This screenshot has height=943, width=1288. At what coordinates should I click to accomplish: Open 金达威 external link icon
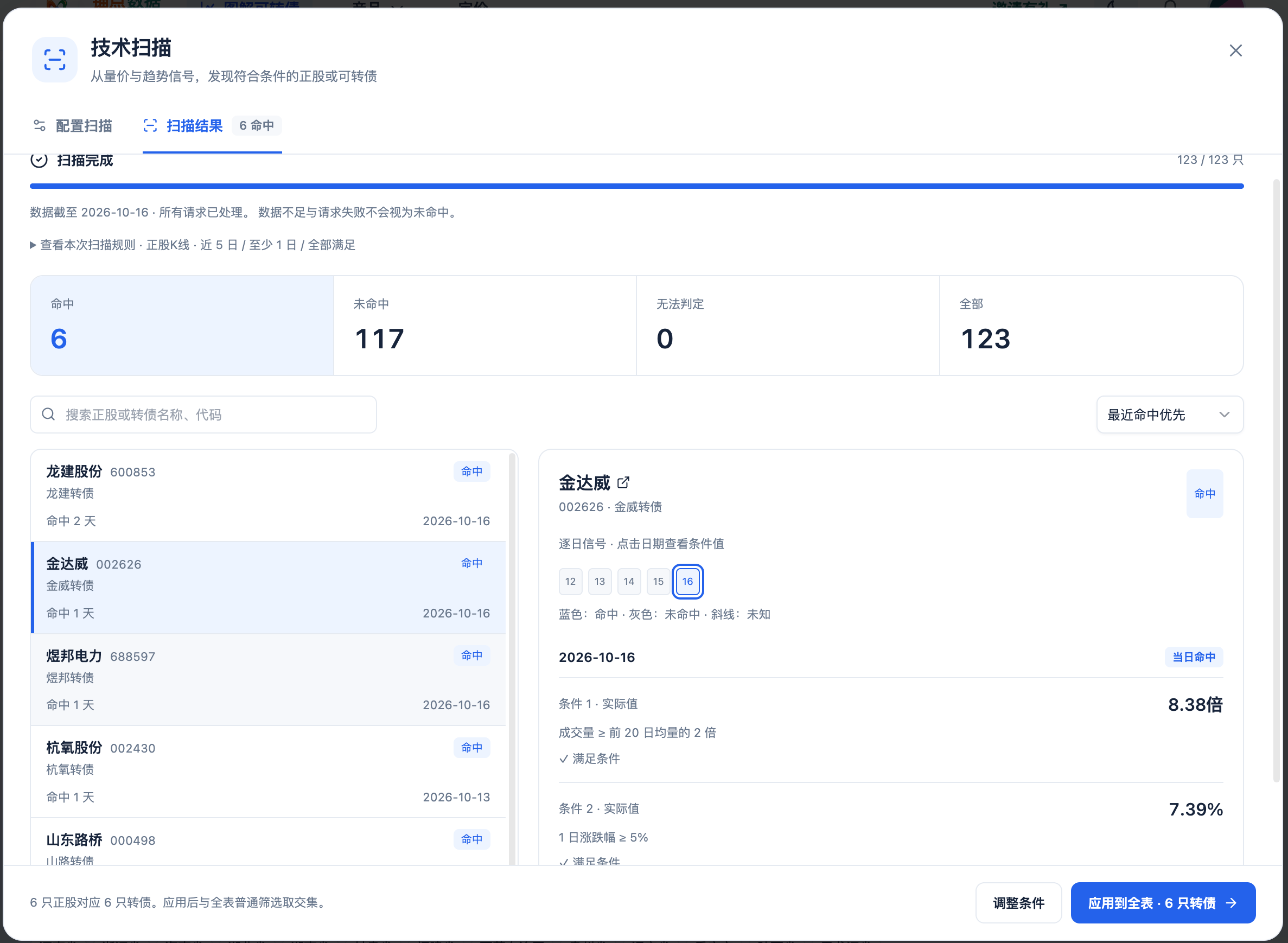[623, 482]
